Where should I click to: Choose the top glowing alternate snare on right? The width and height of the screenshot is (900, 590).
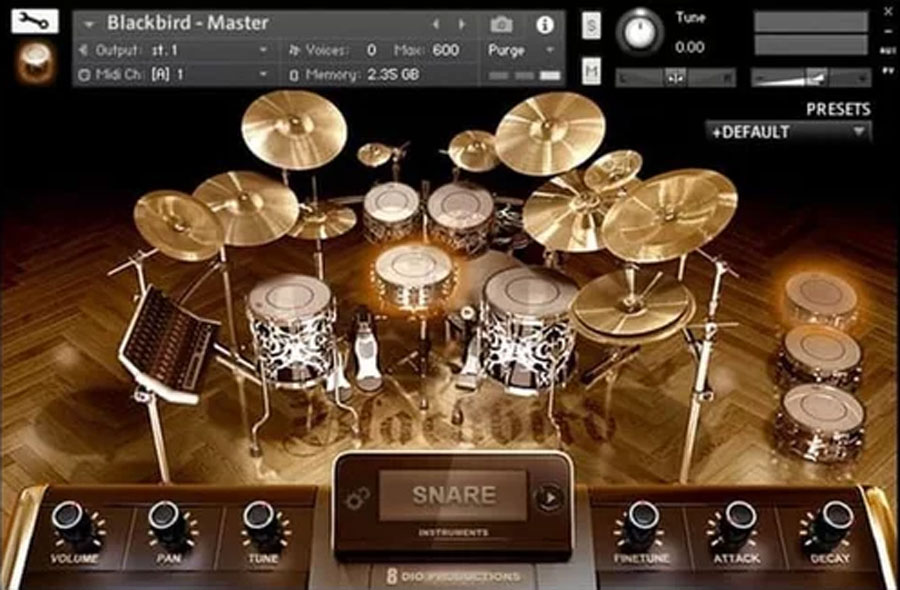(x=821, y=298)
